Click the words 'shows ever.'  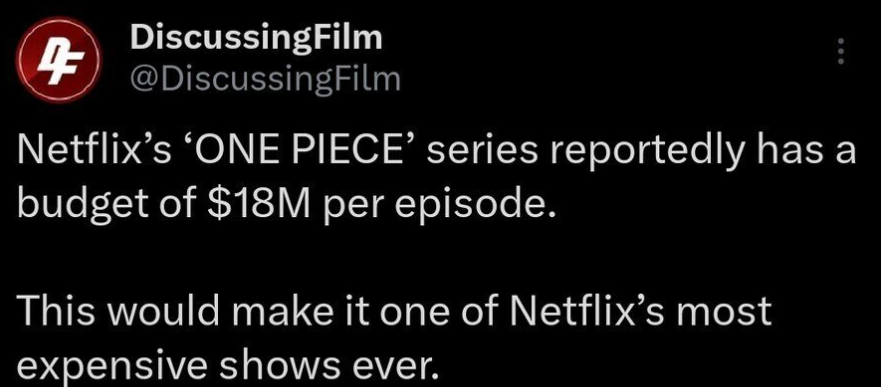tap(328, 365)
